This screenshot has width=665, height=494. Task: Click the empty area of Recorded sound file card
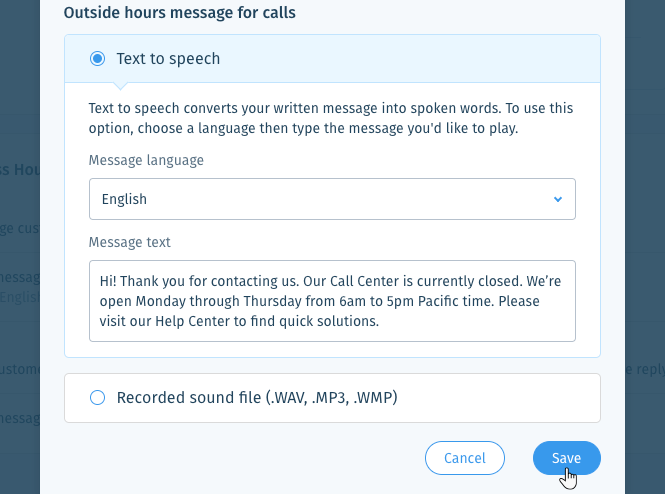point(496,398)
